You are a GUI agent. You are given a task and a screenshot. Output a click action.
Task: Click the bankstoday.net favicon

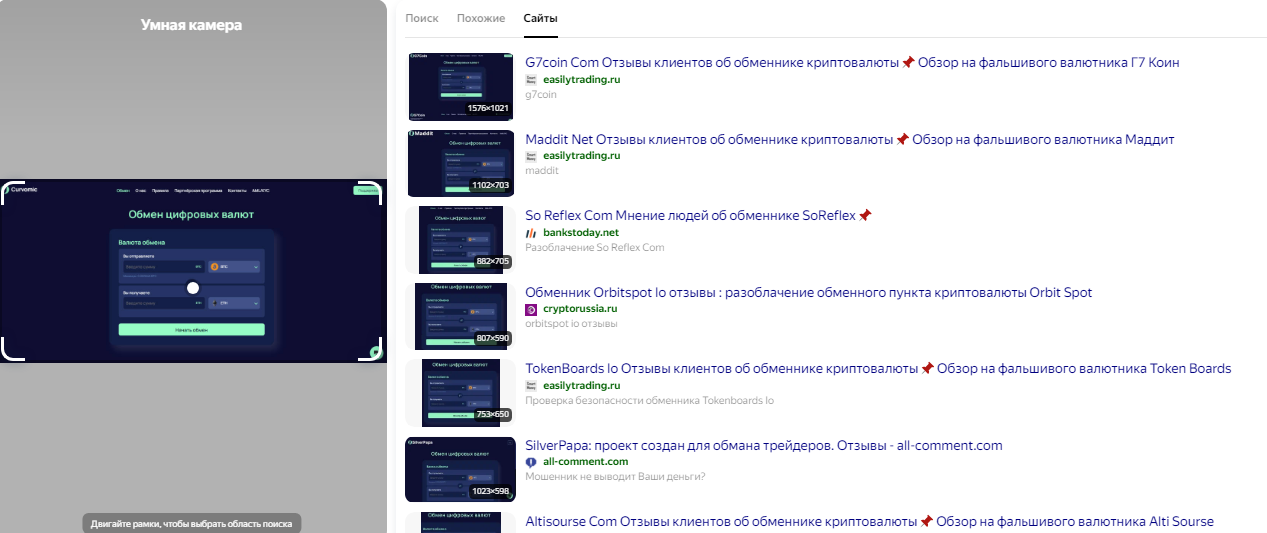531,232
